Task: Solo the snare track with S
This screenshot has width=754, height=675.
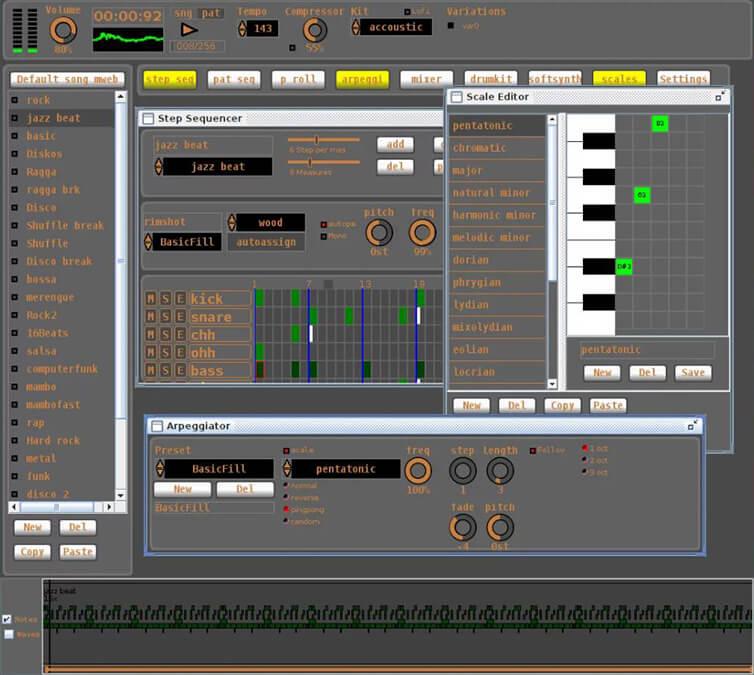Action: click(x=166, y=317)
